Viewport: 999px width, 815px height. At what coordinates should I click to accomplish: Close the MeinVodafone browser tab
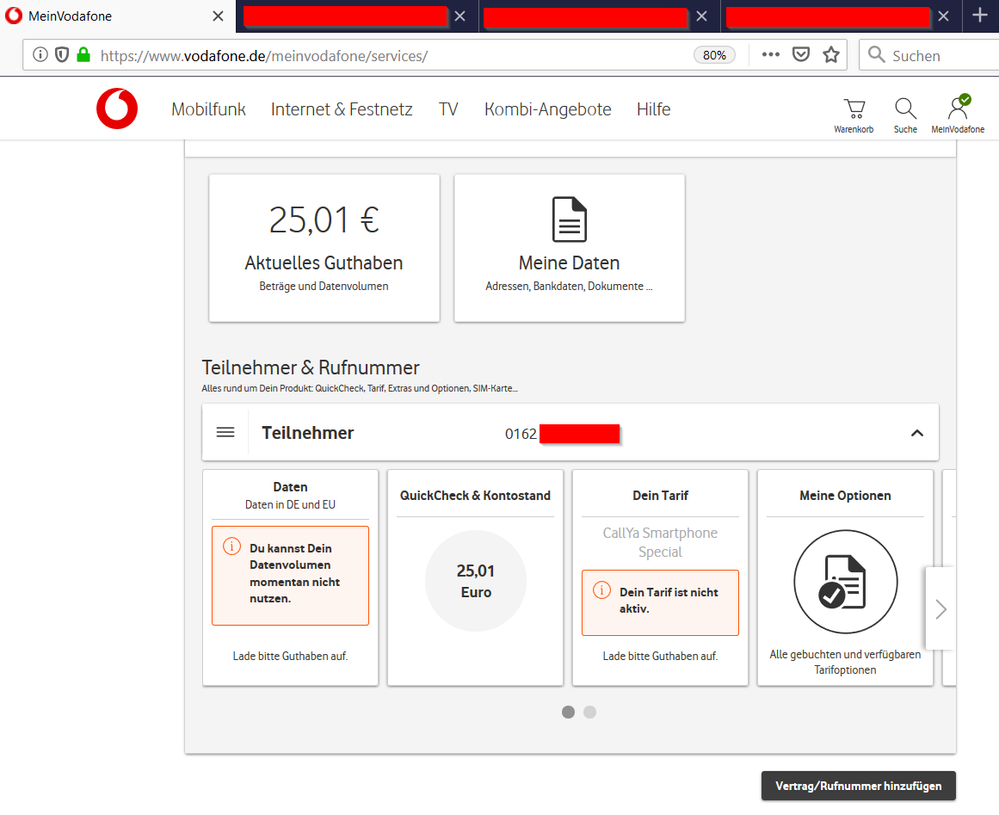click(x=218, y=16)
